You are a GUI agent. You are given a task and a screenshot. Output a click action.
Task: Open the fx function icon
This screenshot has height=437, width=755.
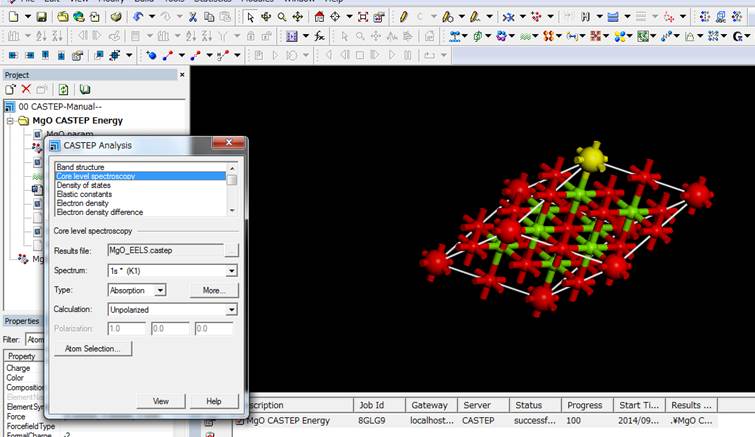pos(319,36)
